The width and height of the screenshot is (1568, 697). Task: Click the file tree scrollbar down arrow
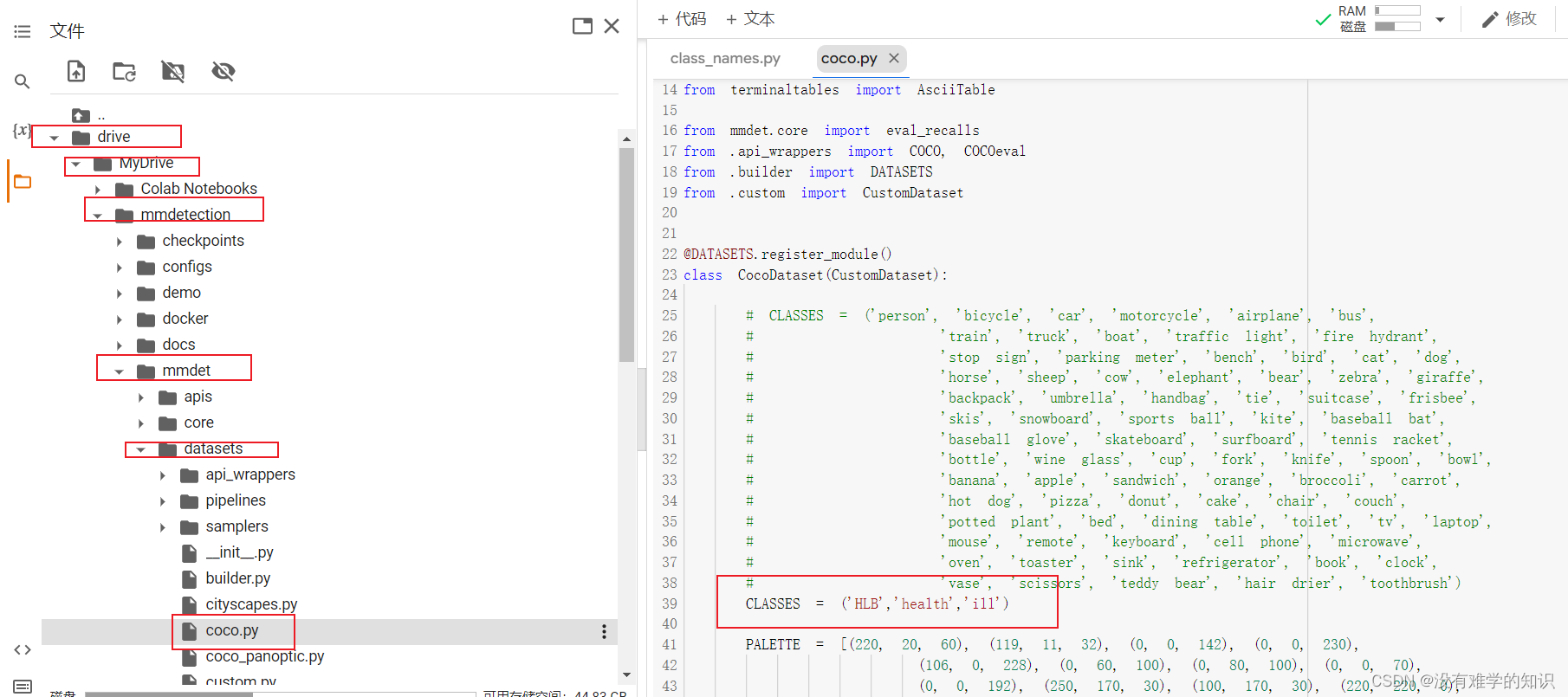[626, 675]
